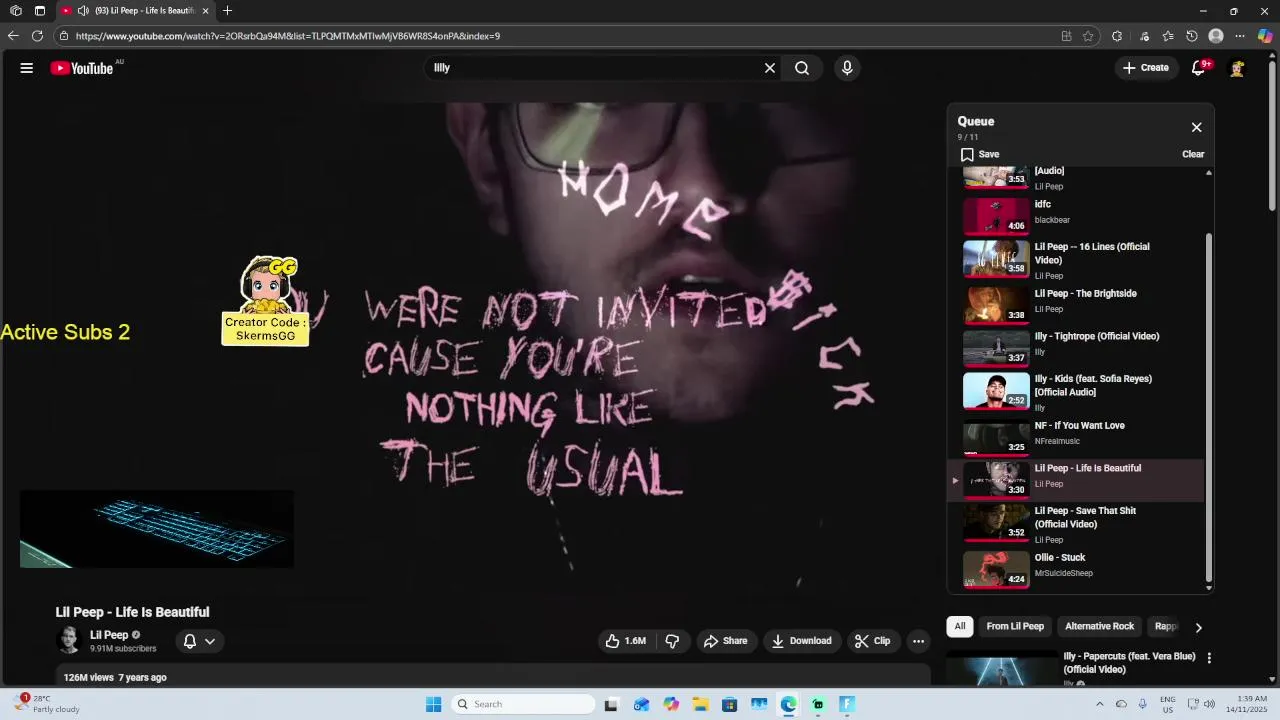Viewport: 1280px width, 720px height.
Task: Click the Windows taskbar search box
Action: (523, 704)
